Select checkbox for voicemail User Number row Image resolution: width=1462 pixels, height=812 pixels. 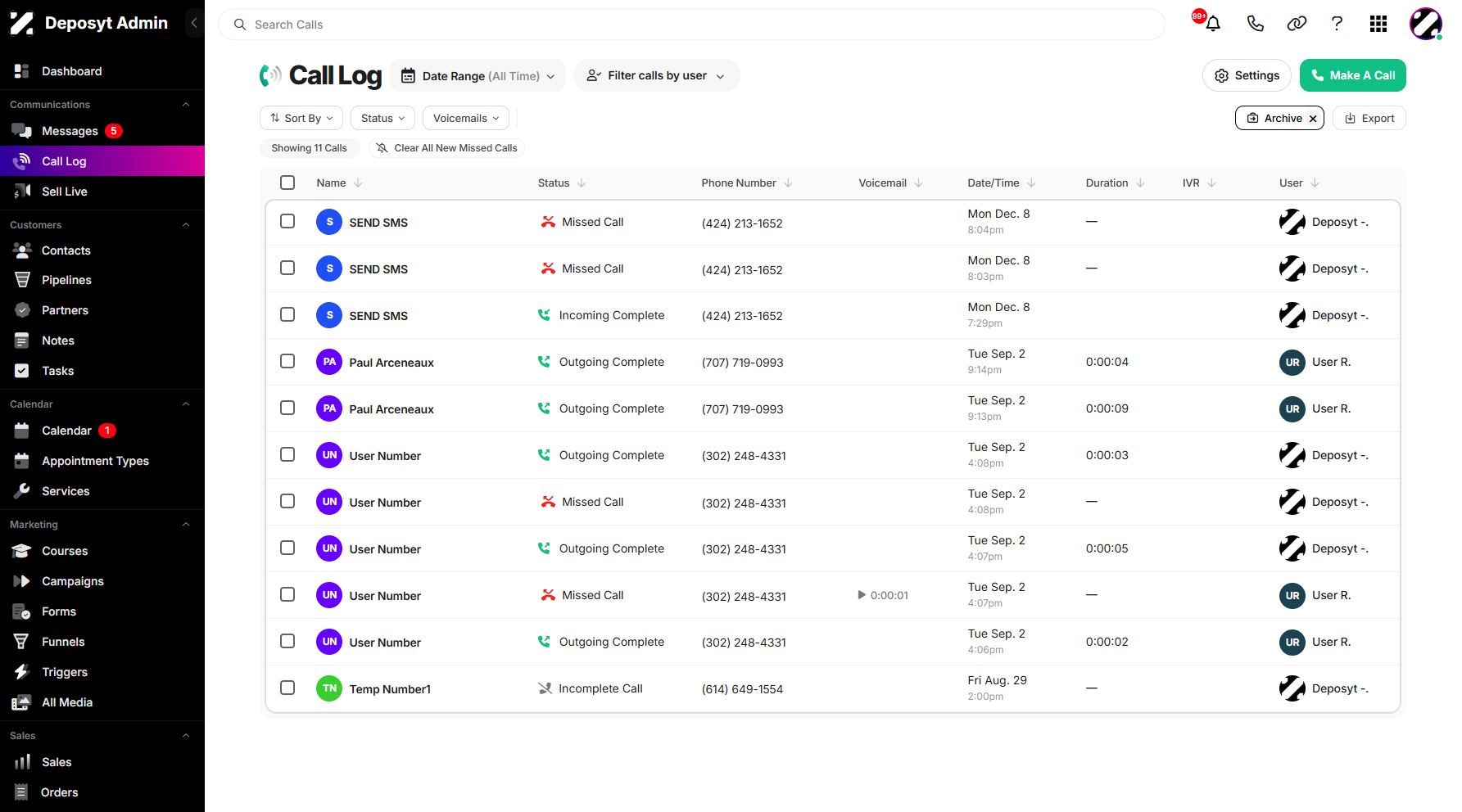[x=287, y=594]
